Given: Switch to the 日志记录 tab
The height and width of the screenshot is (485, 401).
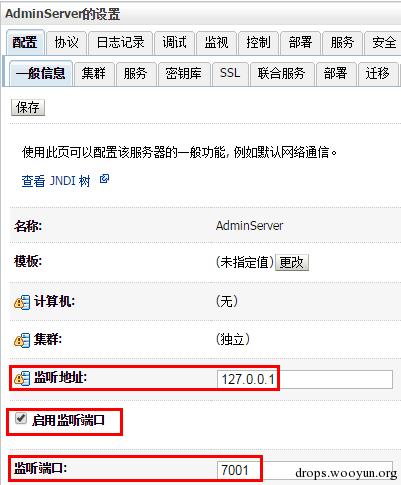Looking at the screenshot, I should [120, 43].
